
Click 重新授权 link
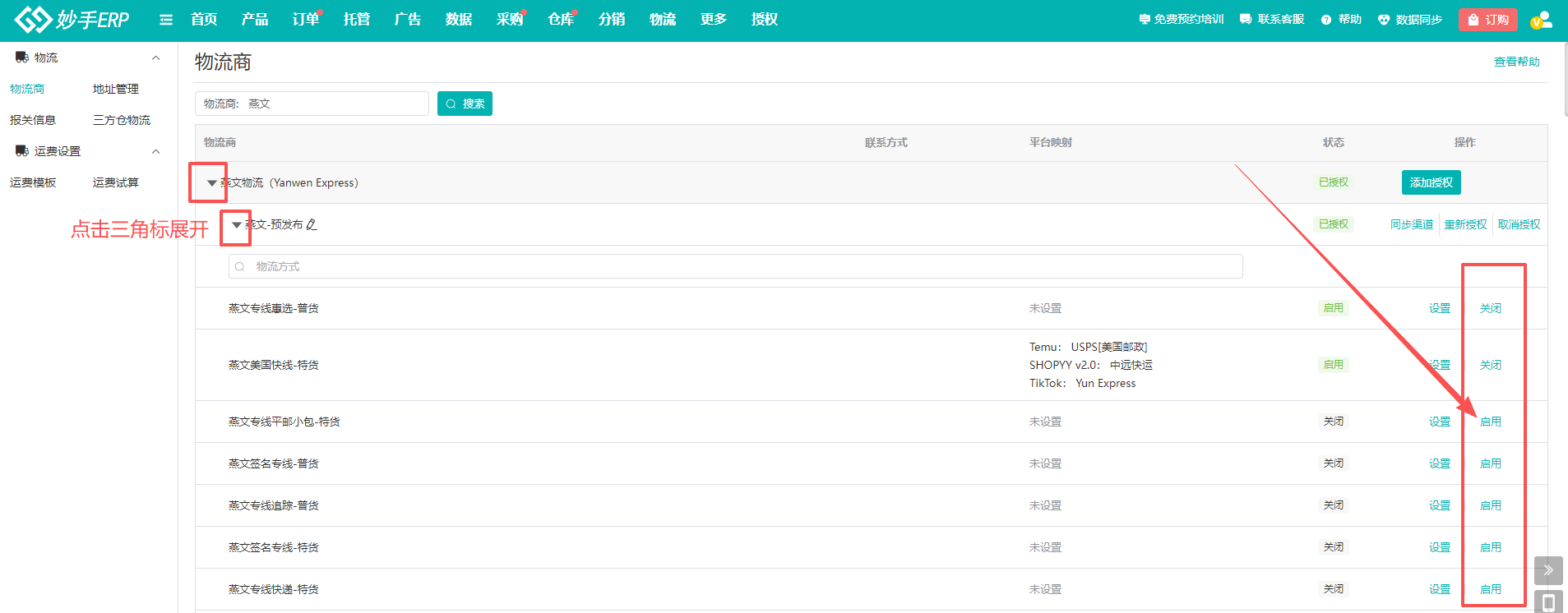(x=1465, y=224)
